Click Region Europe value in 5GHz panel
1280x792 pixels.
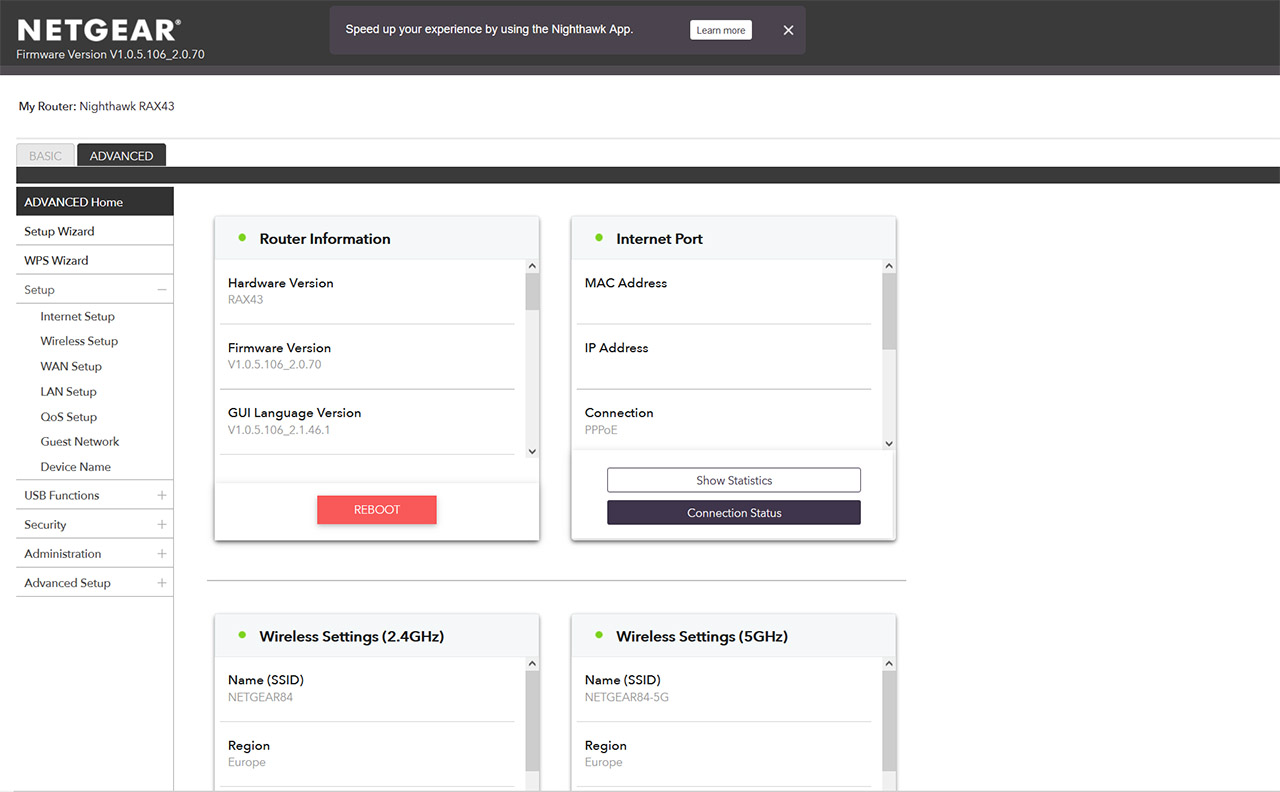(x=604, y=762)
